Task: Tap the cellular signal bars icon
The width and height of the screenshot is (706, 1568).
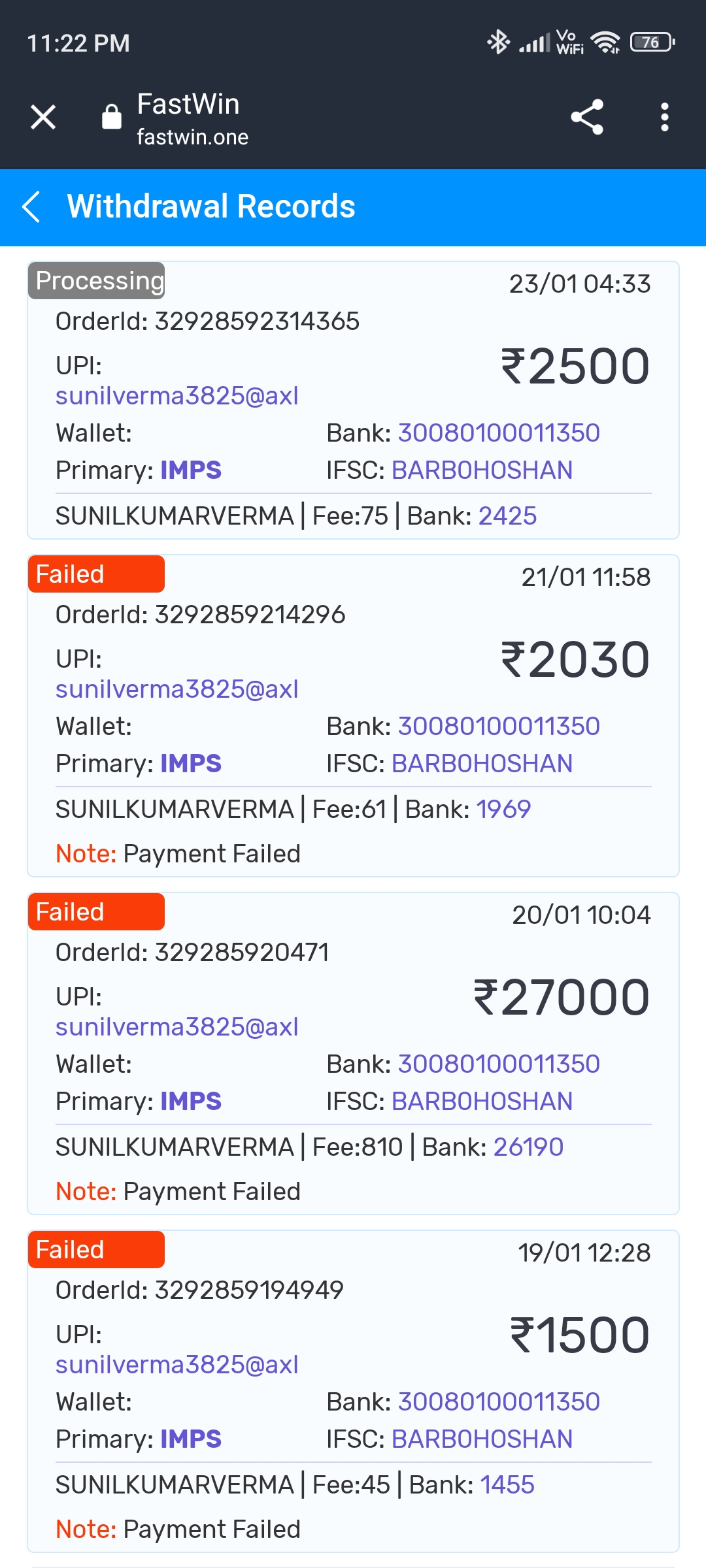Action: (534, 43)
